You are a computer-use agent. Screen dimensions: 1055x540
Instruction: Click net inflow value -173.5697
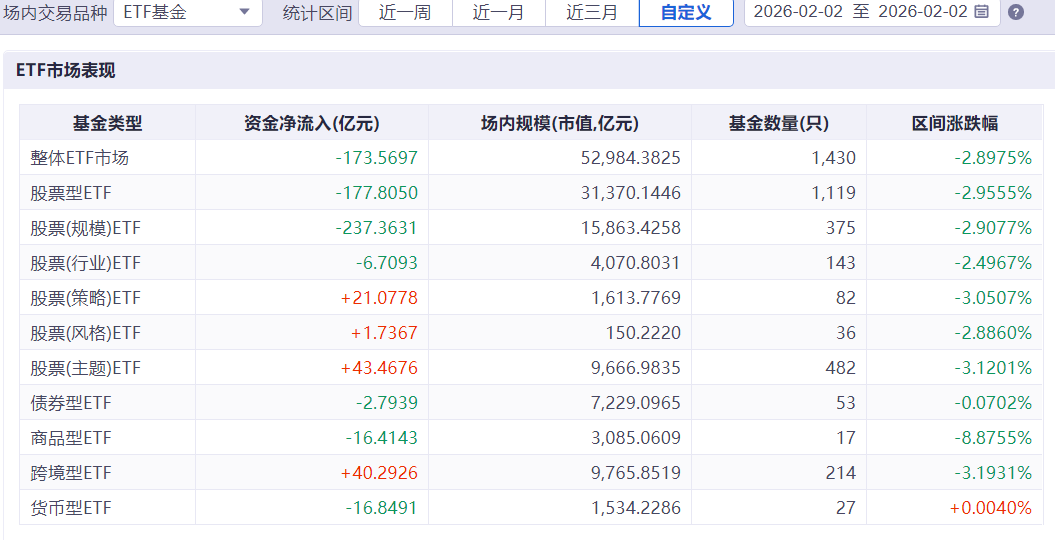pyautogui.click(x=377, y=158)
